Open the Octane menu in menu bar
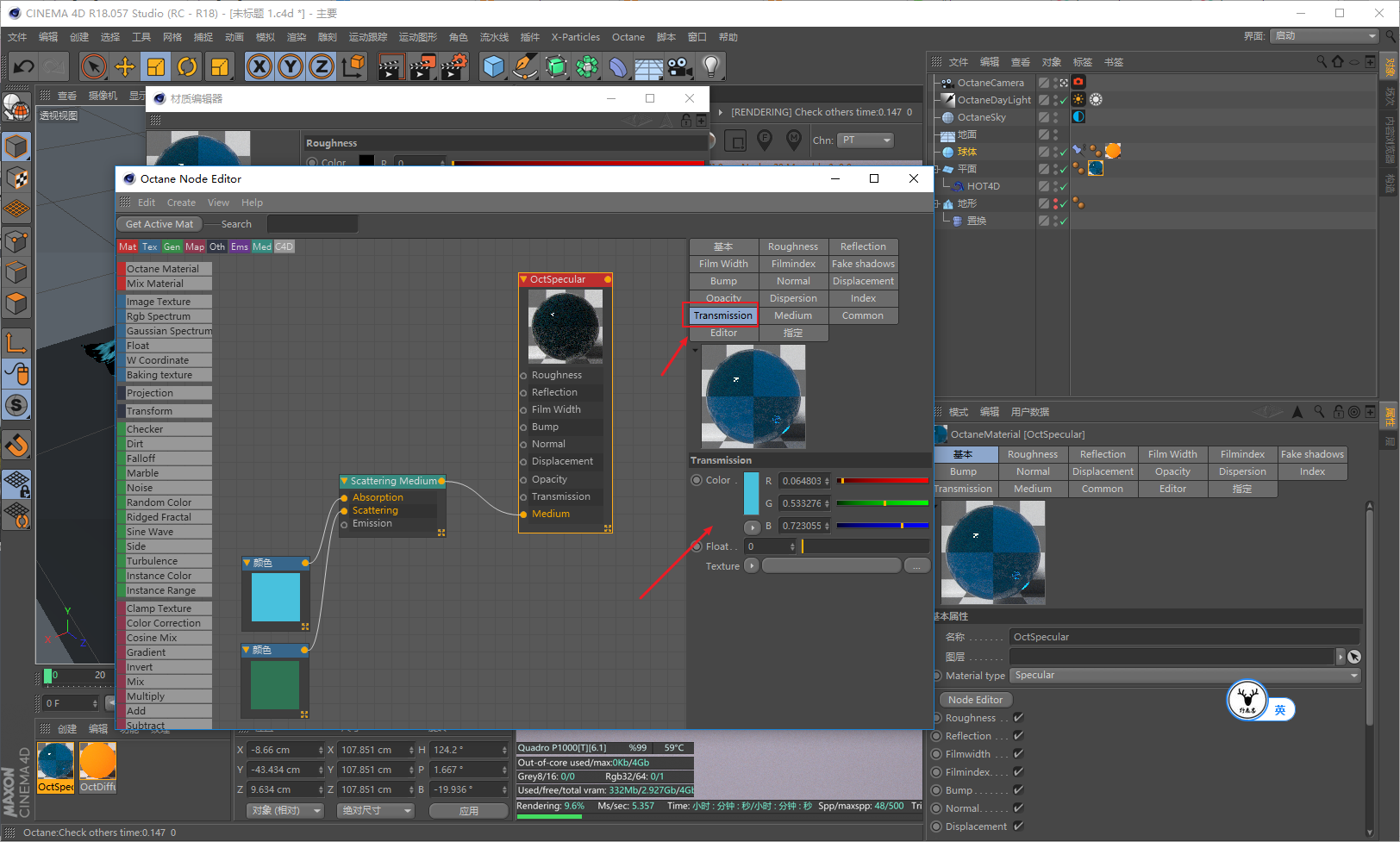 [x=628, y=37]
